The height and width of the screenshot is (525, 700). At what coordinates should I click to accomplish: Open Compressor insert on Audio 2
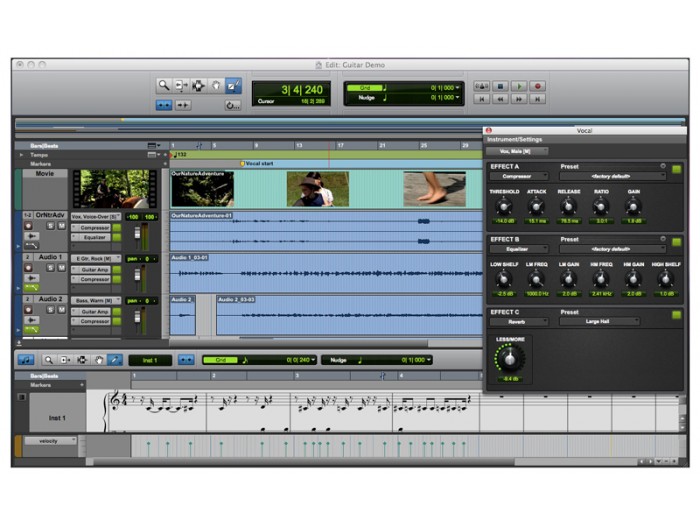91,321
